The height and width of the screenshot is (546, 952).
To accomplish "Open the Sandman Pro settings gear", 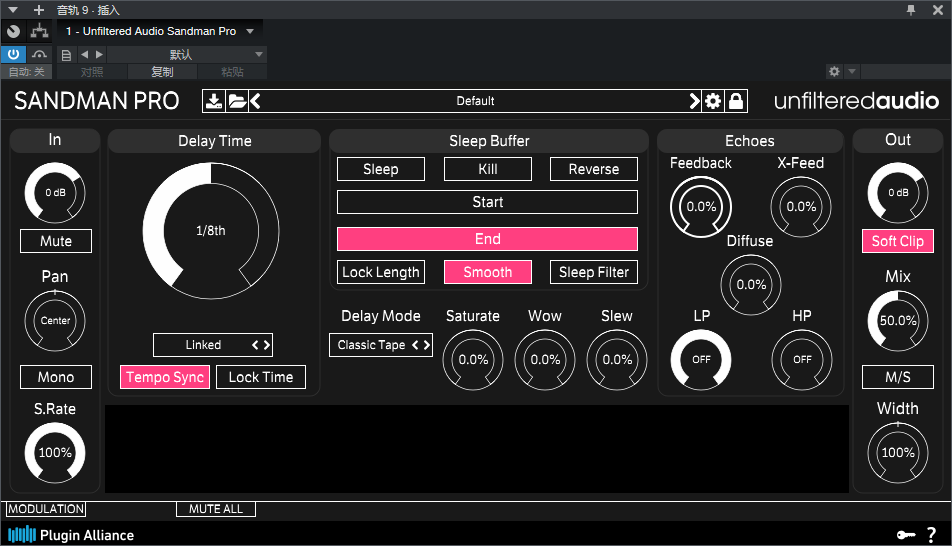I will pos(713,101).
